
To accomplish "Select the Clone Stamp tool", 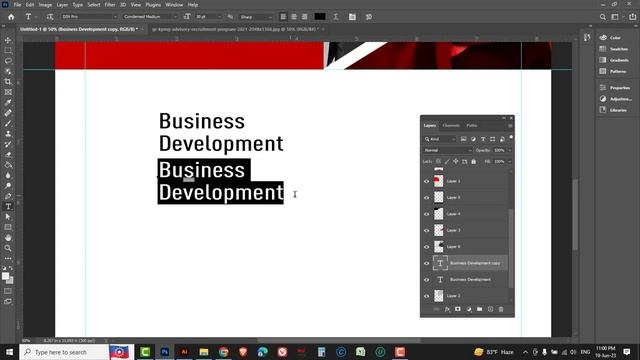I will point(8,134).
